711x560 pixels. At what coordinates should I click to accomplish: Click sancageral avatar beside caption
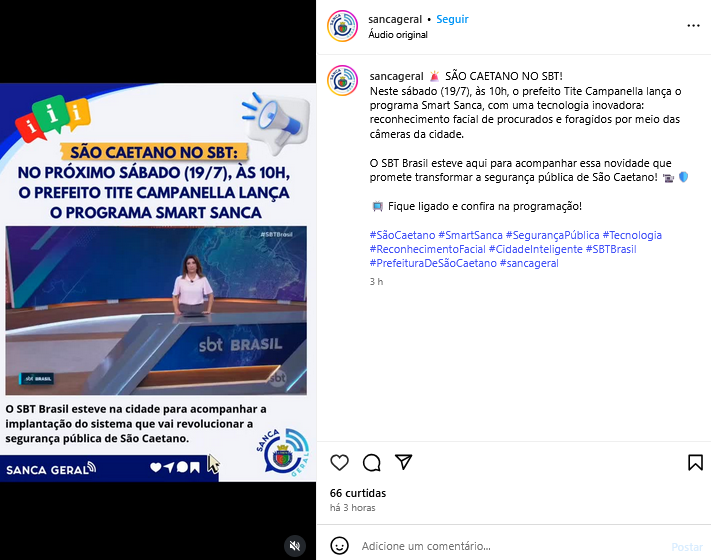342,81
